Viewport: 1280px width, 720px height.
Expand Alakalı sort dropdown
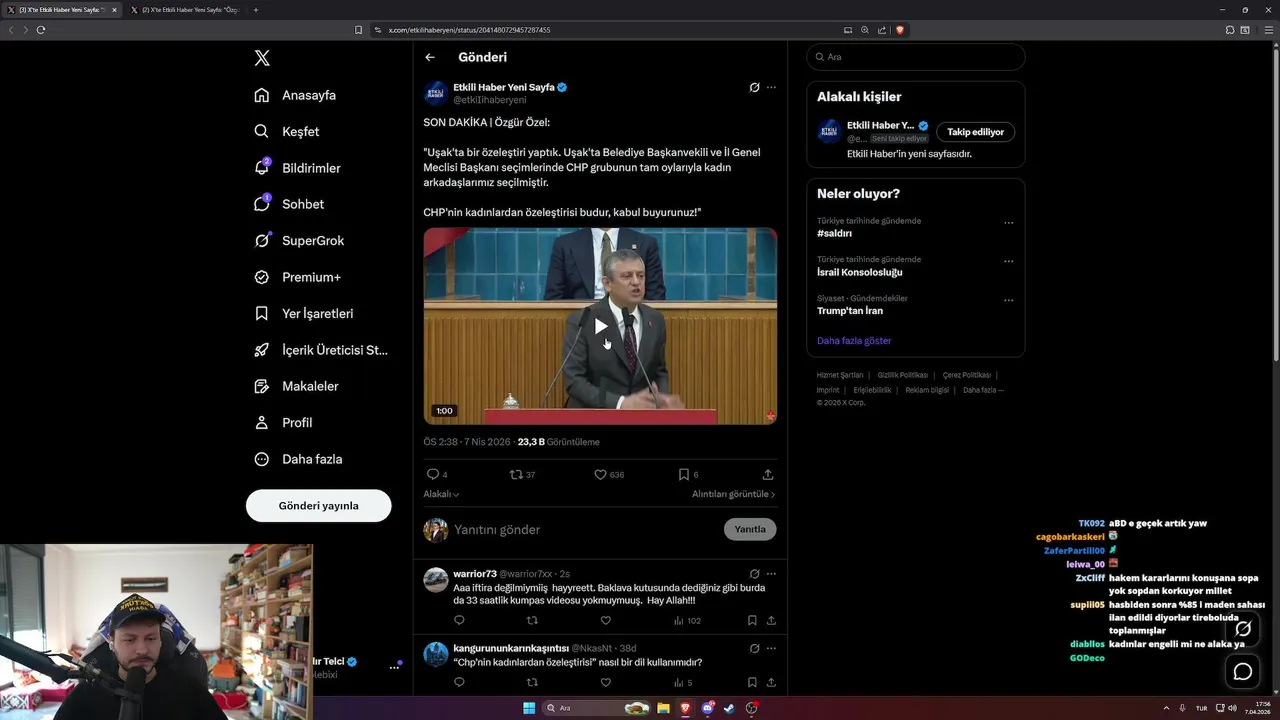tap(441, 494)
